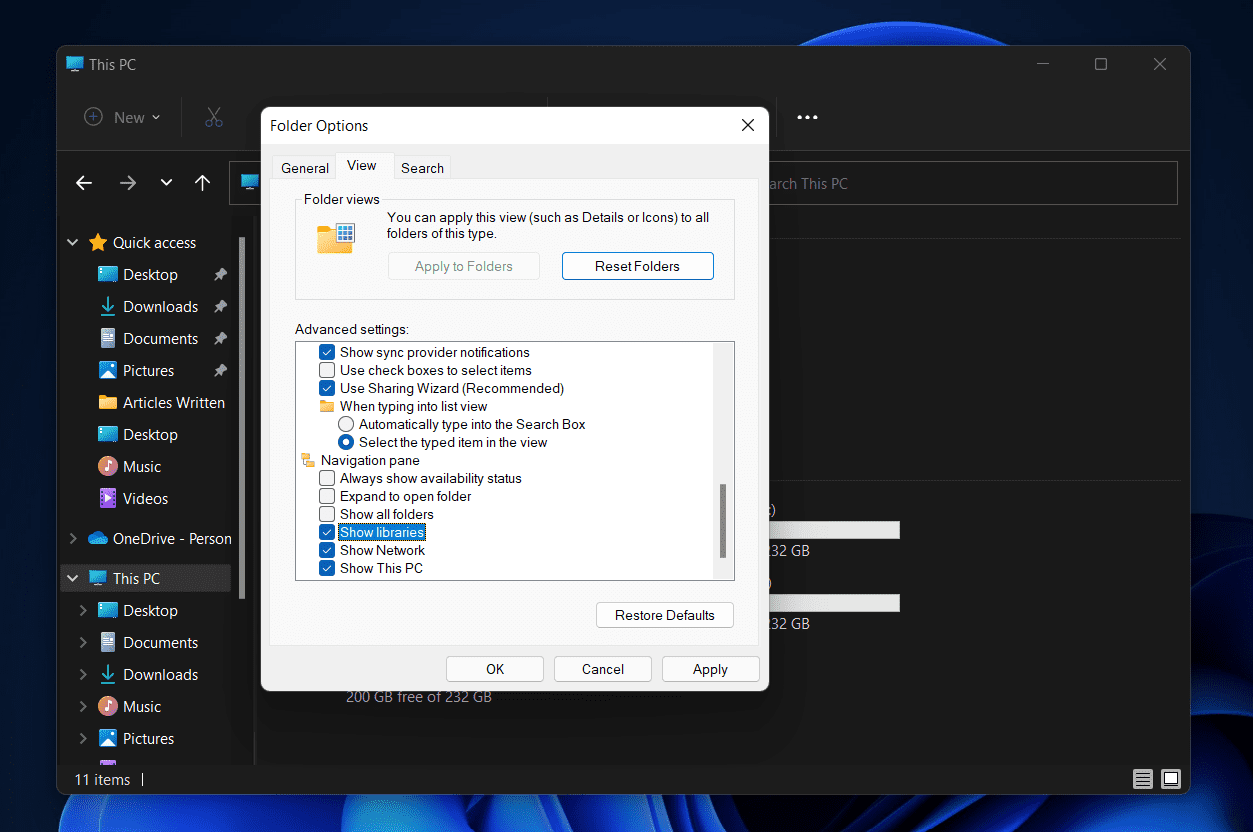Select Automatically type into the Search Box
The image size is (1253, 832).
(x=346, y=424)
